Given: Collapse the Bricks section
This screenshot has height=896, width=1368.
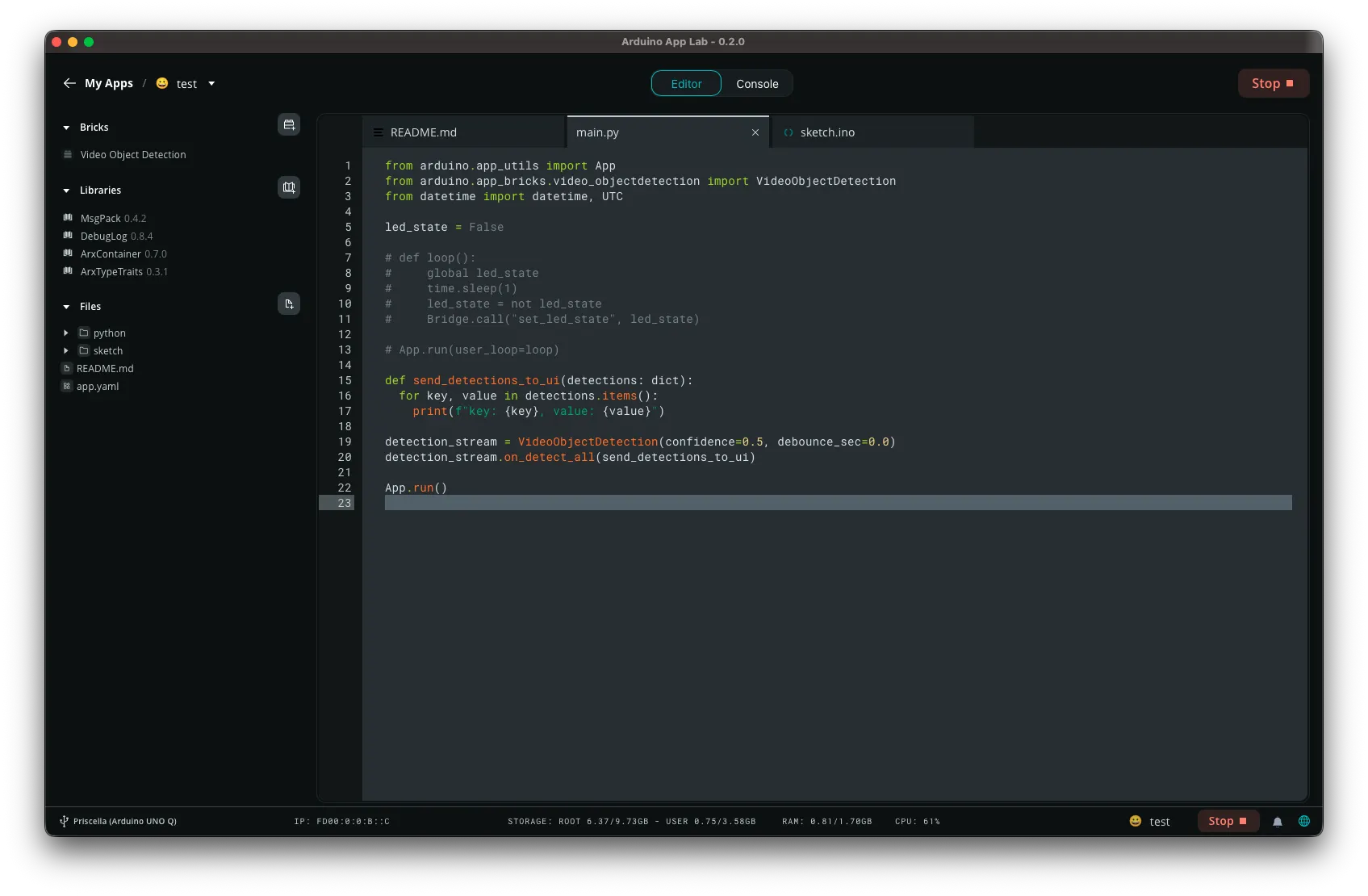Looking at the screenshot, I should click(66, 128).
